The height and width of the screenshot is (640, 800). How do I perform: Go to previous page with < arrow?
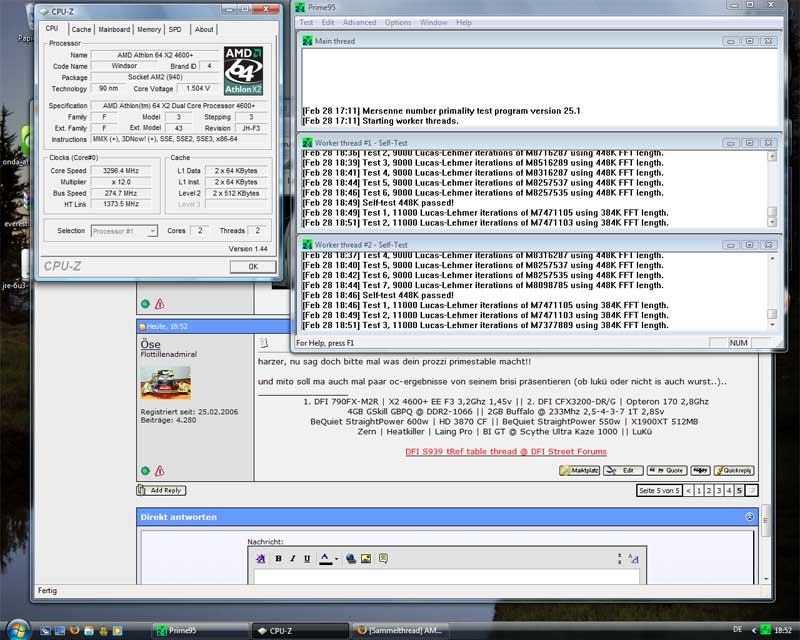coord(689,490)
